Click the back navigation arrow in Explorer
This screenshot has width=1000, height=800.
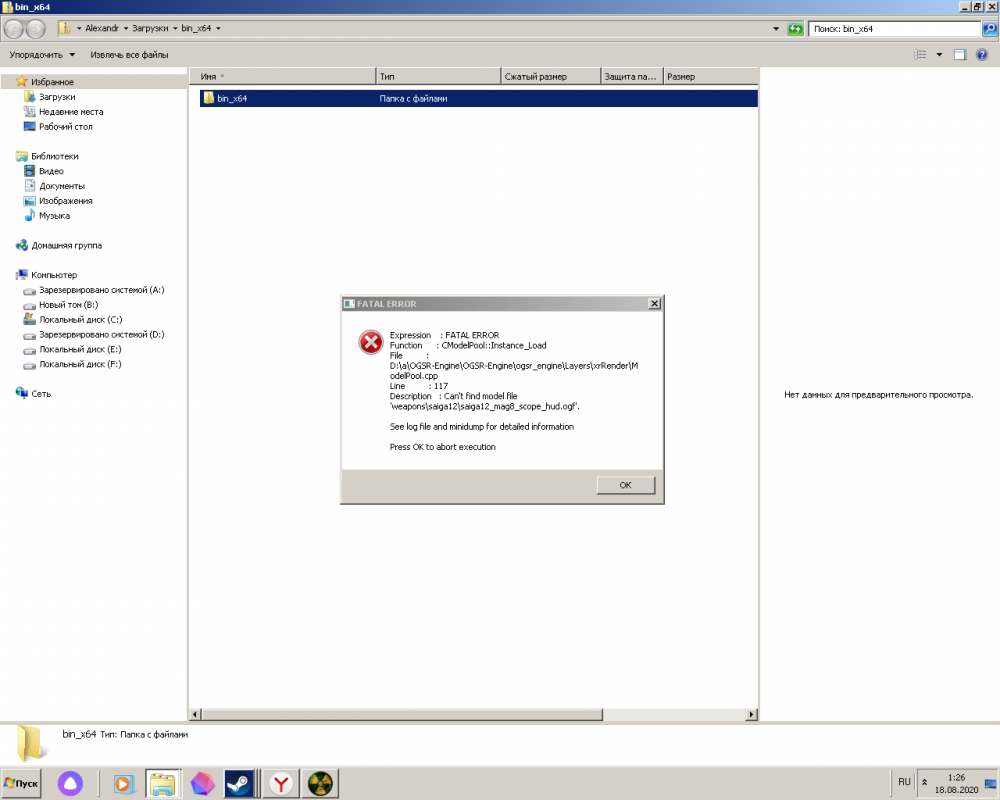(15, 29)
